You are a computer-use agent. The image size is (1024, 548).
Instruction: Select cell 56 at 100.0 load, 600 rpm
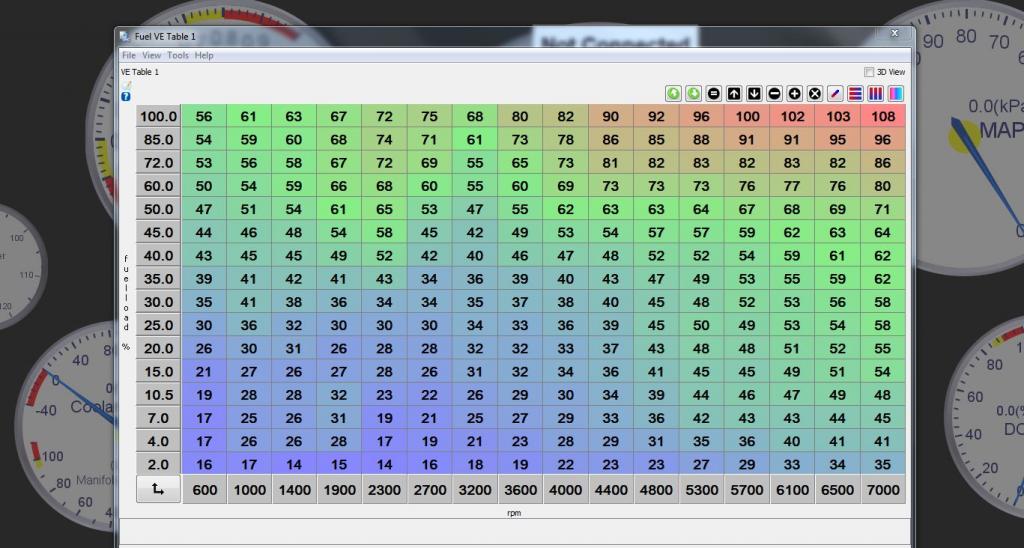(x=204, y=116)
